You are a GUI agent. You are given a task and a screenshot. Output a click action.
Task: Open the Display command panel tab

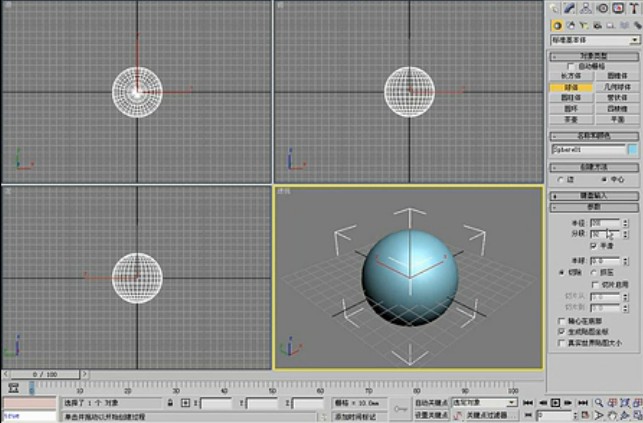tap(618, 8)
